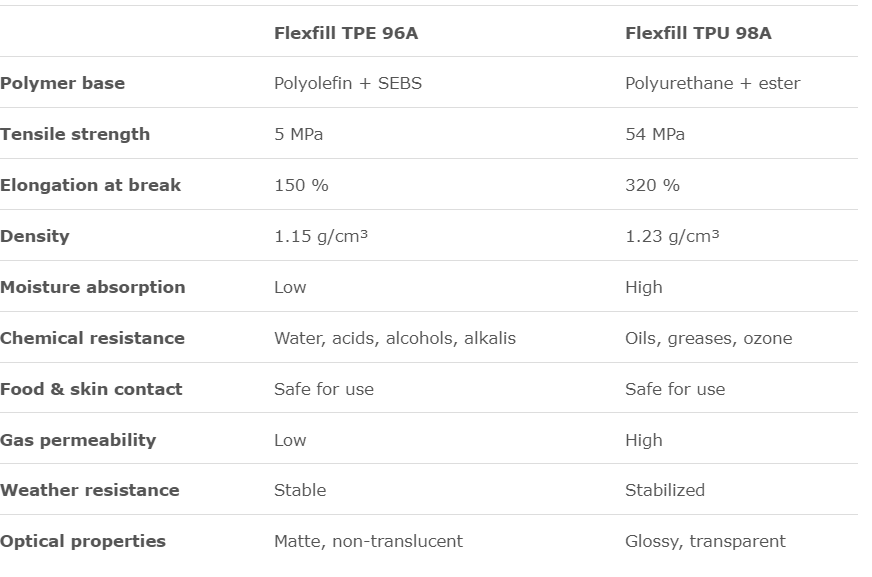The image size is (872, 577).
Task: Click the Flexfill TPU 98A column header
Action: [x=698, y=33]
